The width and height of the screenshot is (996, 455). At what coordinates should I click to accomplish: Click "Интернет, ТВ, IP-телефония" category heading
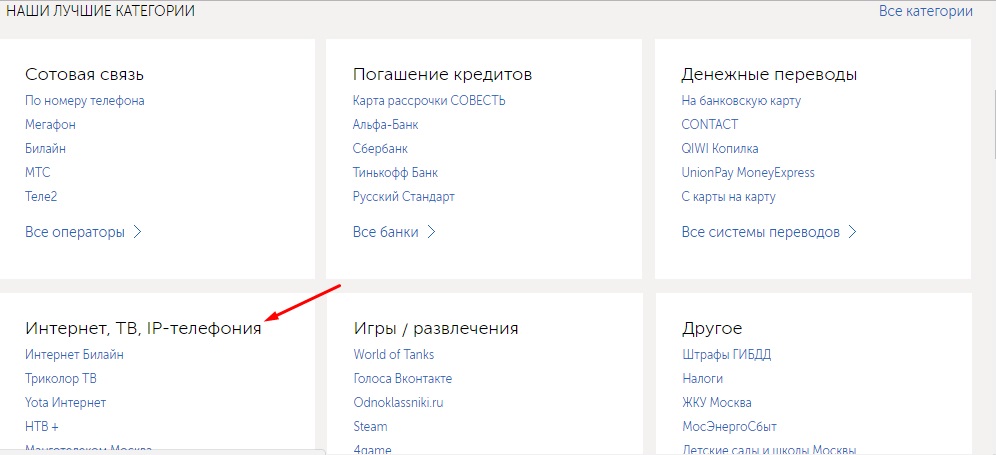[x=143, y=328]
